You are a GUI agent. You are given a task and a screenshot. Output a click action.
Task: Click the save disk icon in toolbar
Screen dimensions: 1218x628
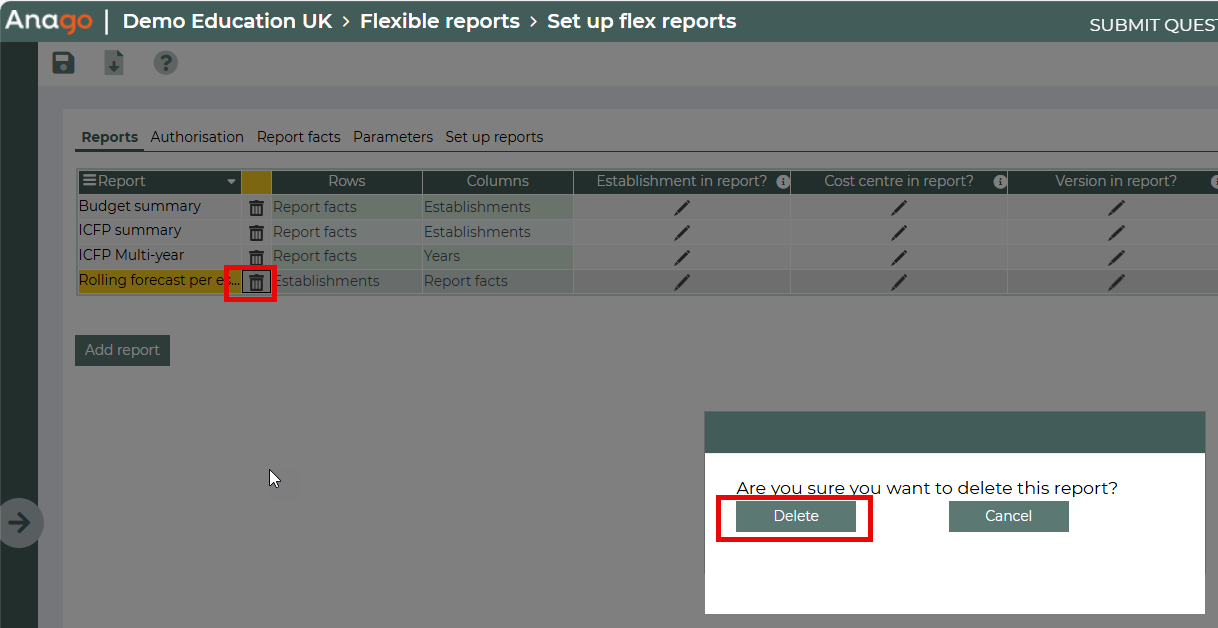click(x=63, y=63)
